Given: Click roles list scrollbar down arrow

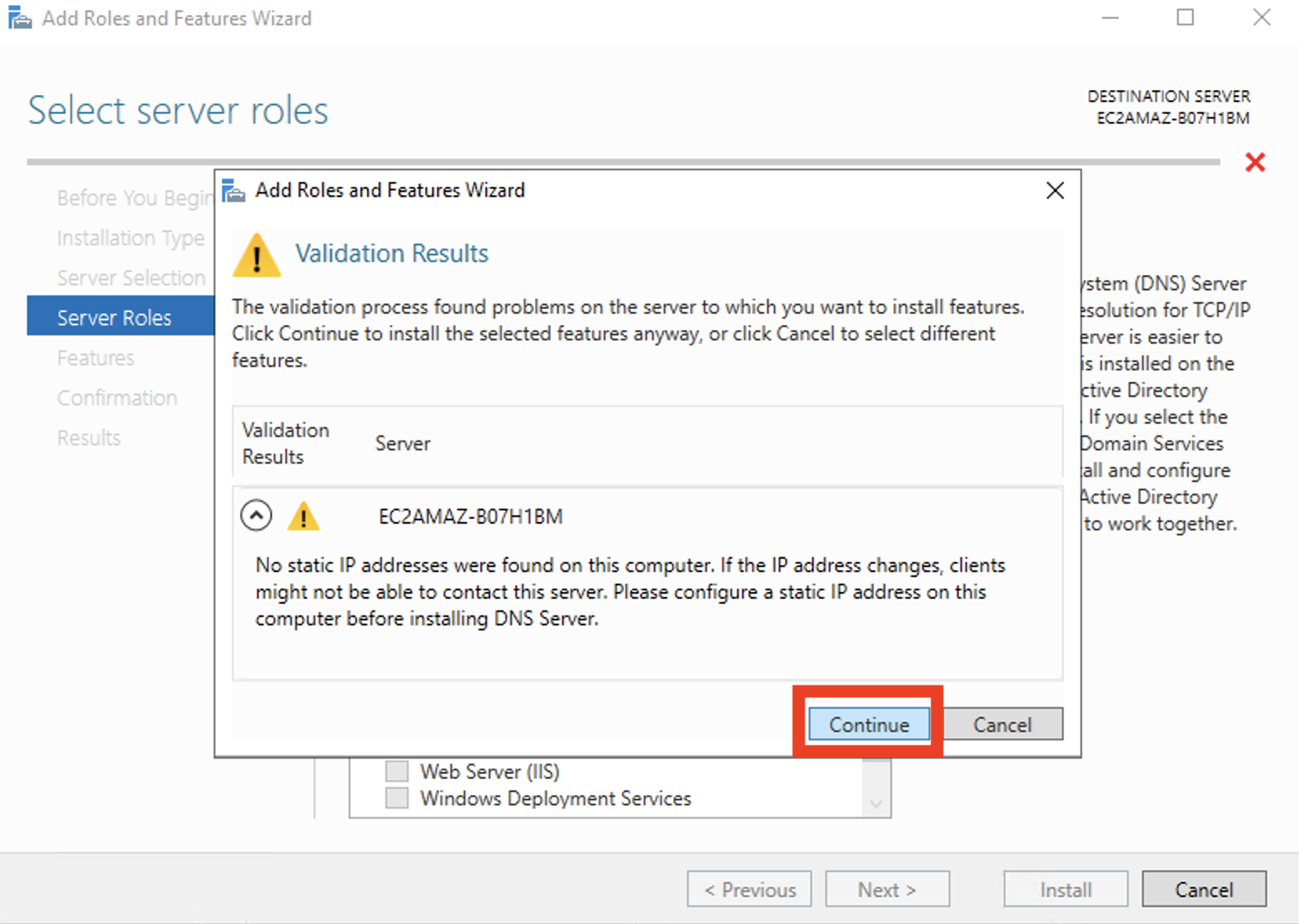Looking at the screenshot, I should [x=875, y=804].
